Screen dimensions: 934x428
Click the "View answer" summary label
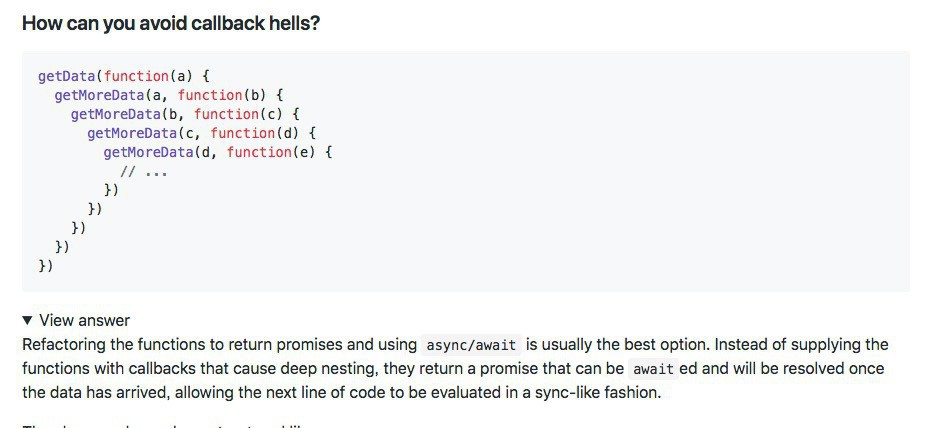(84, 321)
